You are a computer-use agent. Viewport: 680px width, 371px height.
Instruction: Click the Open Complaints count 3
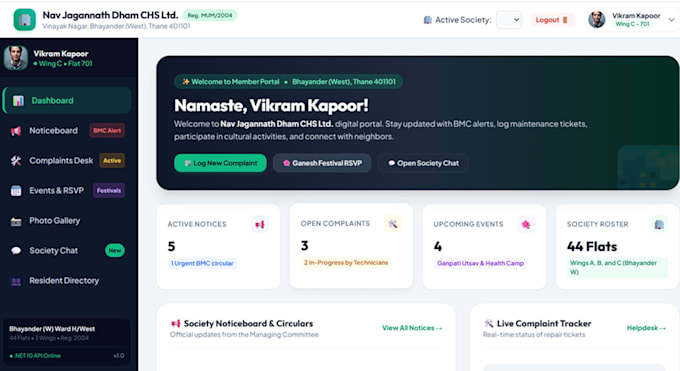(304, 246)
